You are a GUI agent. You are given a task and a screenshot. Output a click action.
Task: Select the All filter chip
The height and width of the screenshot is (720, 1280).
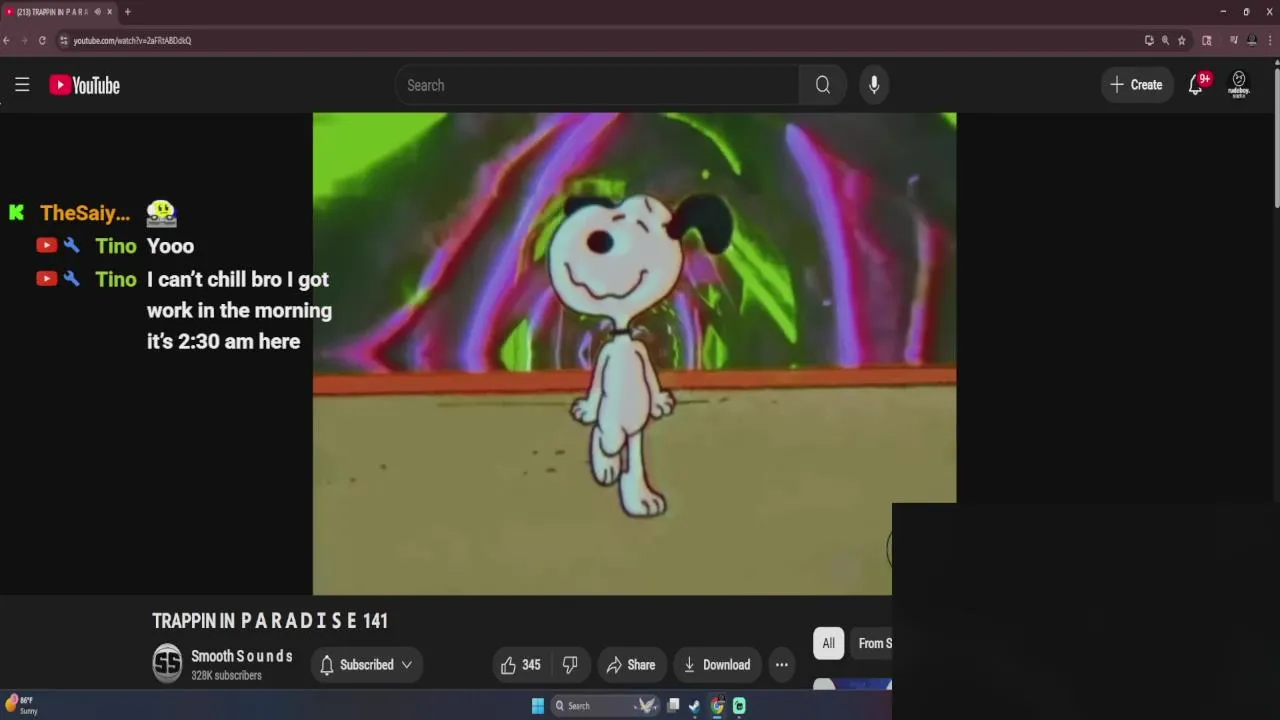828,643
